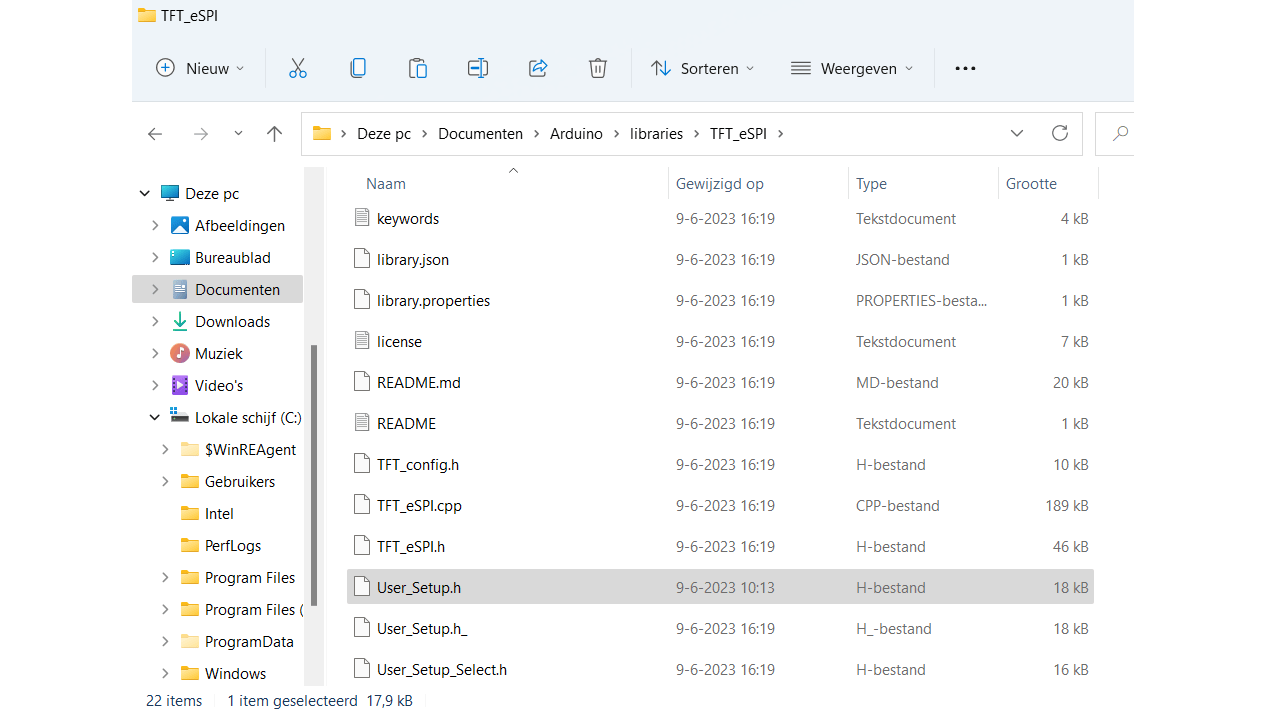Click 'TFT_eSPI' in breadcrumb path
Viewport: 1266px width, 712px height.
click(x=738, y=133)
